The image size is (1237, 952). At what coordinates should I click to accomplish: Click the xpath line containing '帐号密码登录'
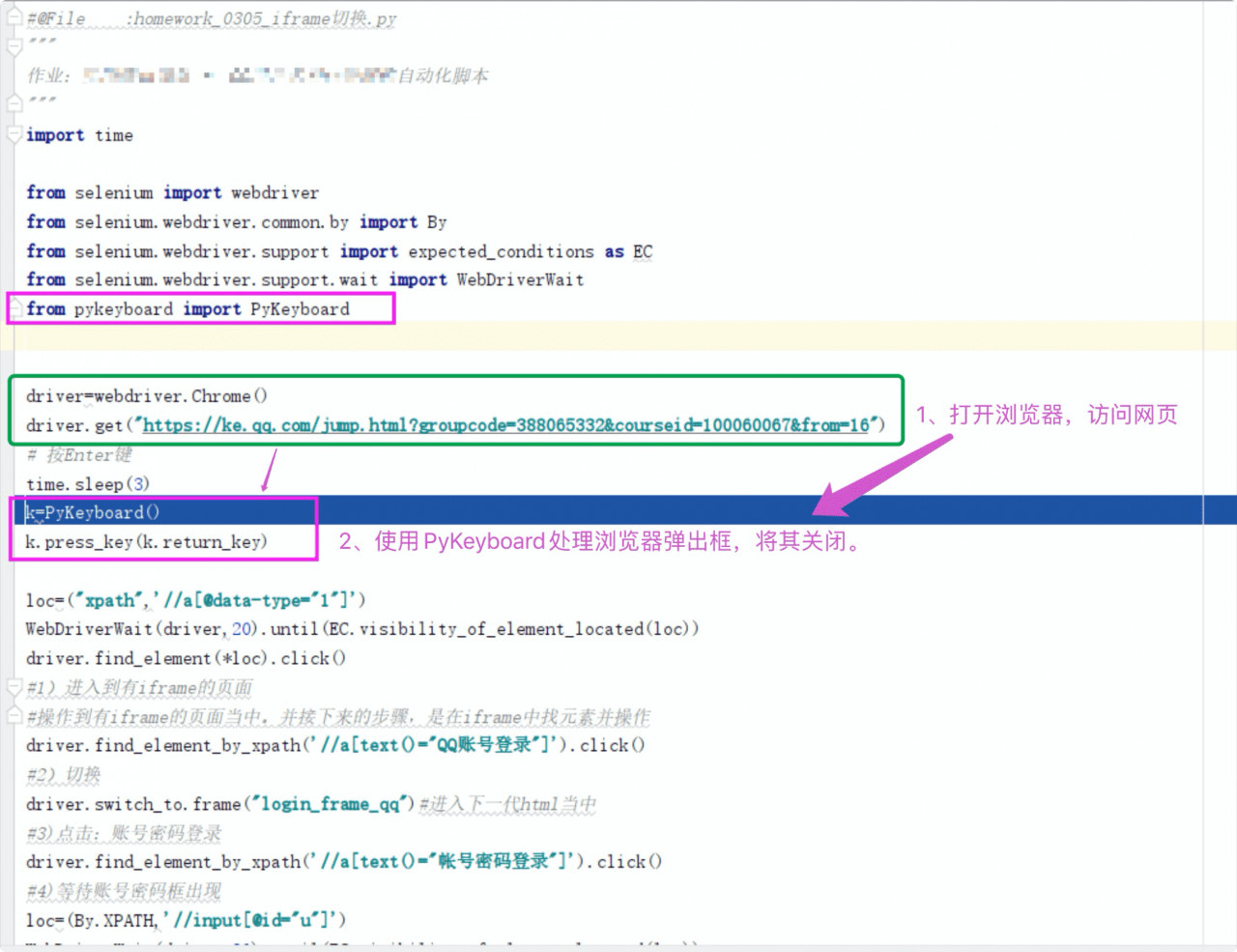coord(344,861)
